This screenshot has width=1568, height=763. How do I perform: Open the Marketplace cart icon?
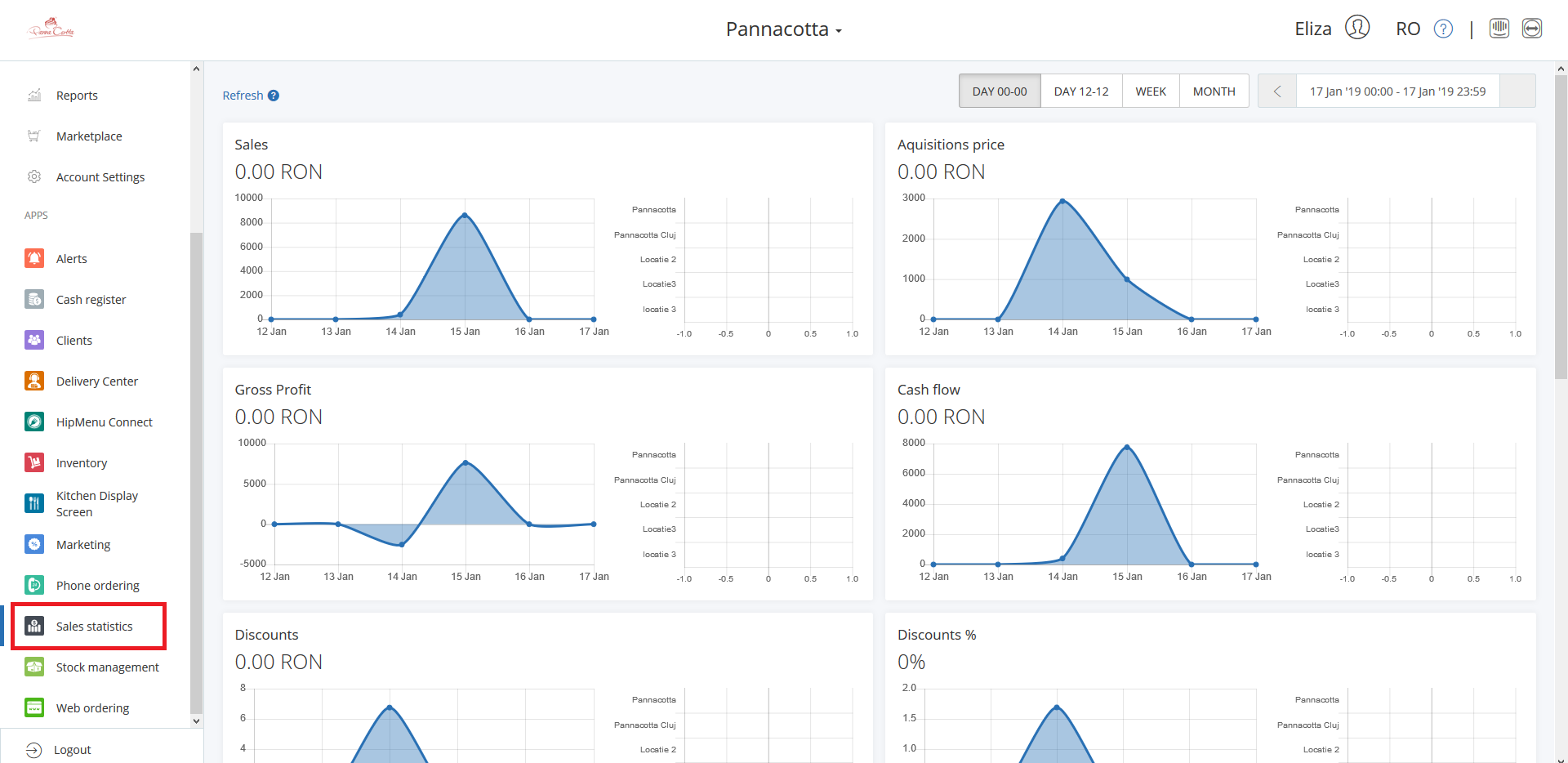(x=34, y=136)
